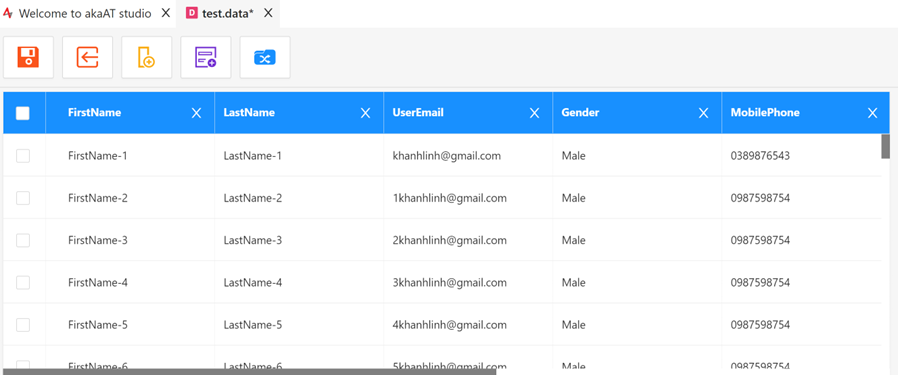Remove the FirstName column via its X
898x375 pixels.
[x=196, y=113]
